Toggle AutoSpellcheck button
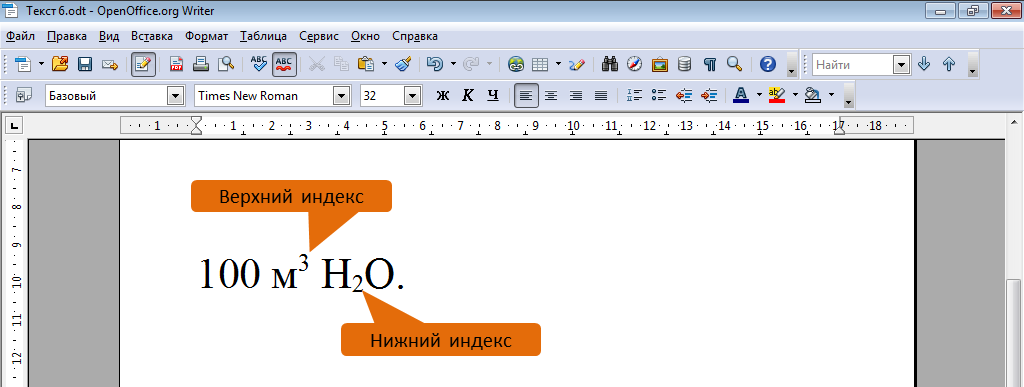 tap(284, 64)
